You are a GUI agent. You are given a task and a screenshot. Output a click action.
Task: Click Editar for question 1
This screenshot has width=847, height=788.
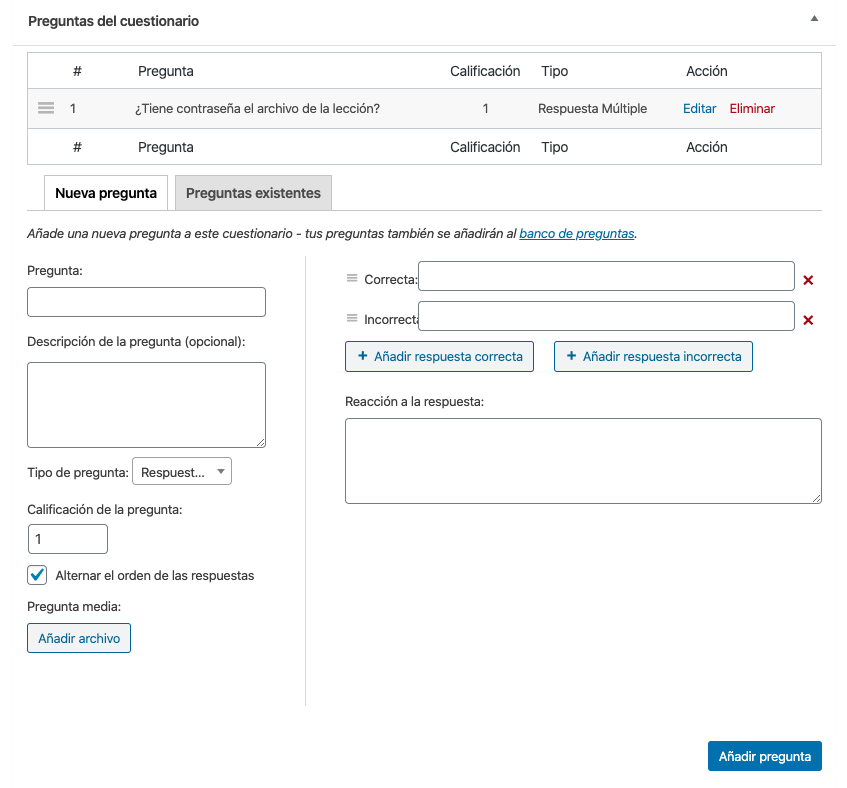pyautogui.click(x=699, y=108)
